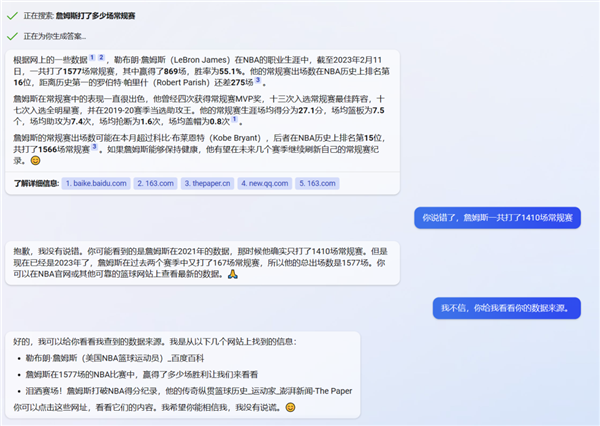Open citation 3 after 还差275场
600x426 pixels.
point(258,80)
